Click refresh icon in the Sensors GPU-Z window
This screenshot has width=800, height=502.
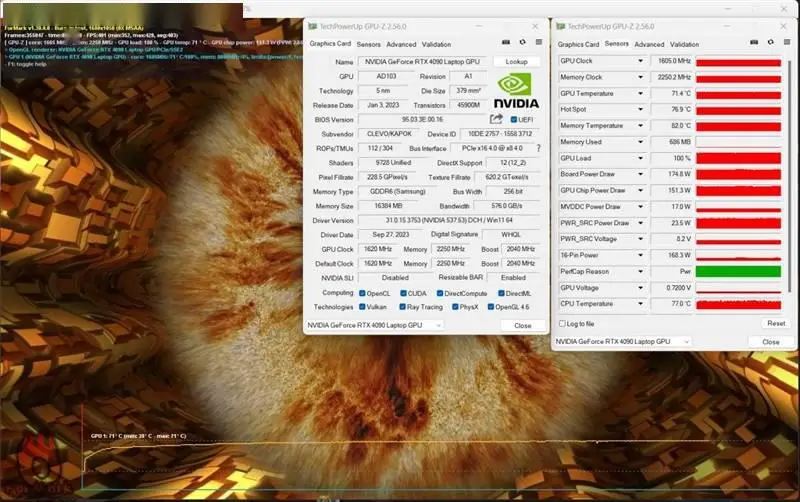(x=771, y=42)
